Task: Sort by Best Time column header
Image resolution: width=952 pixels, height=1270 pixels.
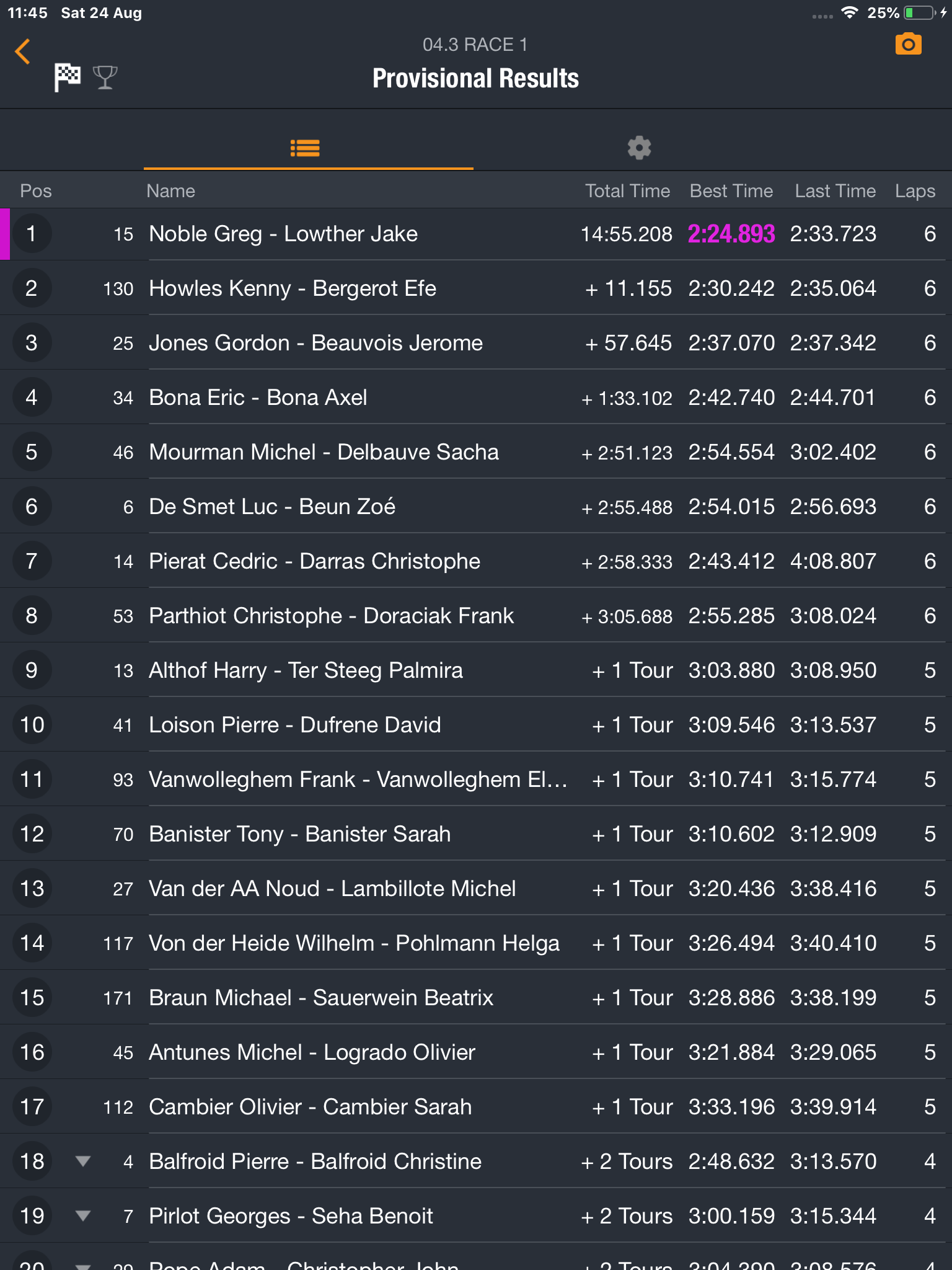Action: pyautogui.click(x=731, y=190)
